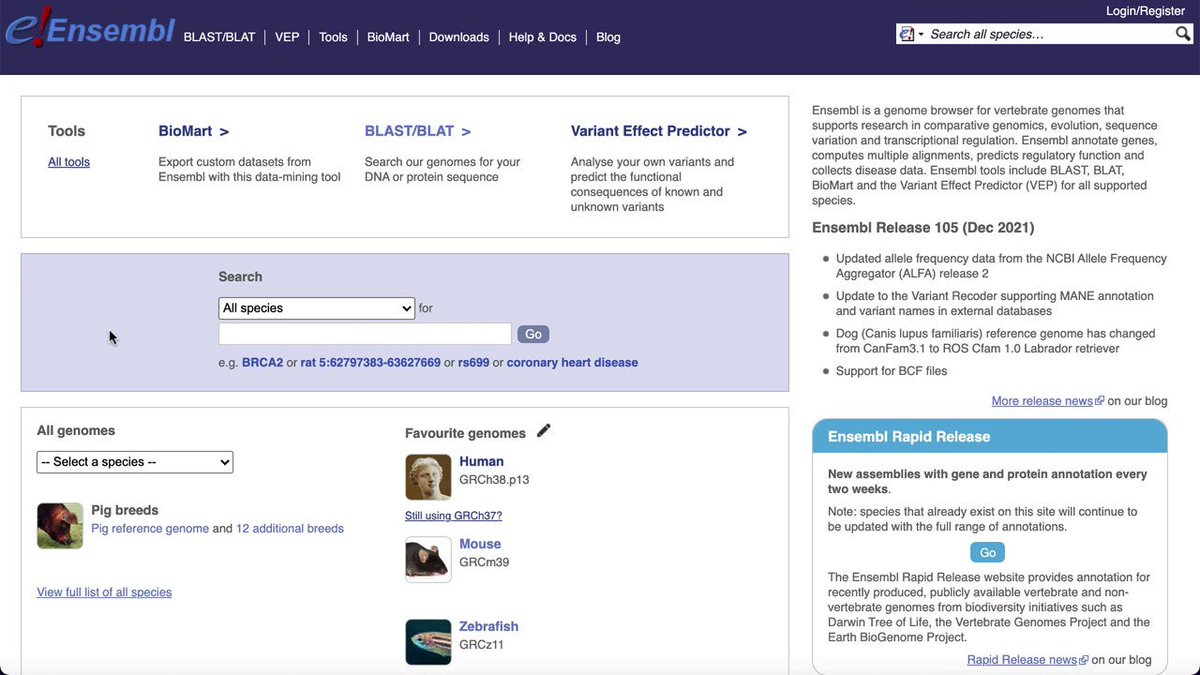Select Tools in the top navigation

point(333,37)
